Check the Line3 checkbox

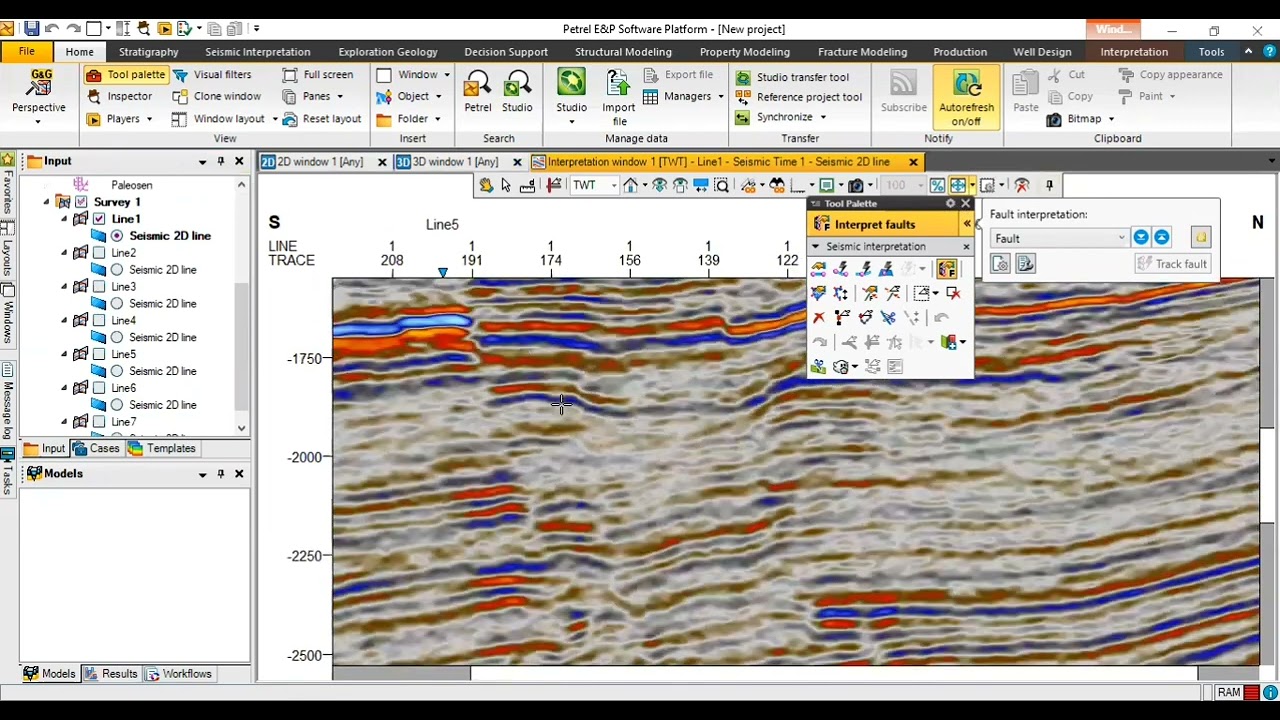(99, 287)
